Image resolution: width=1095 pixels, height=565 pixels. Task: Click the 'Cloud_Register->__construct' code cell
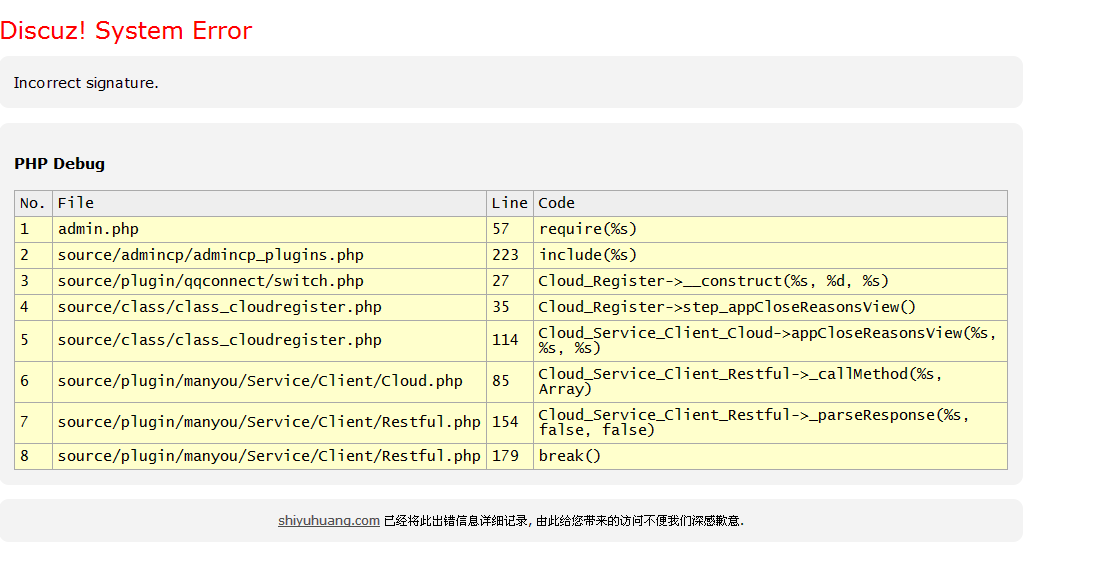tap(713, 281)
